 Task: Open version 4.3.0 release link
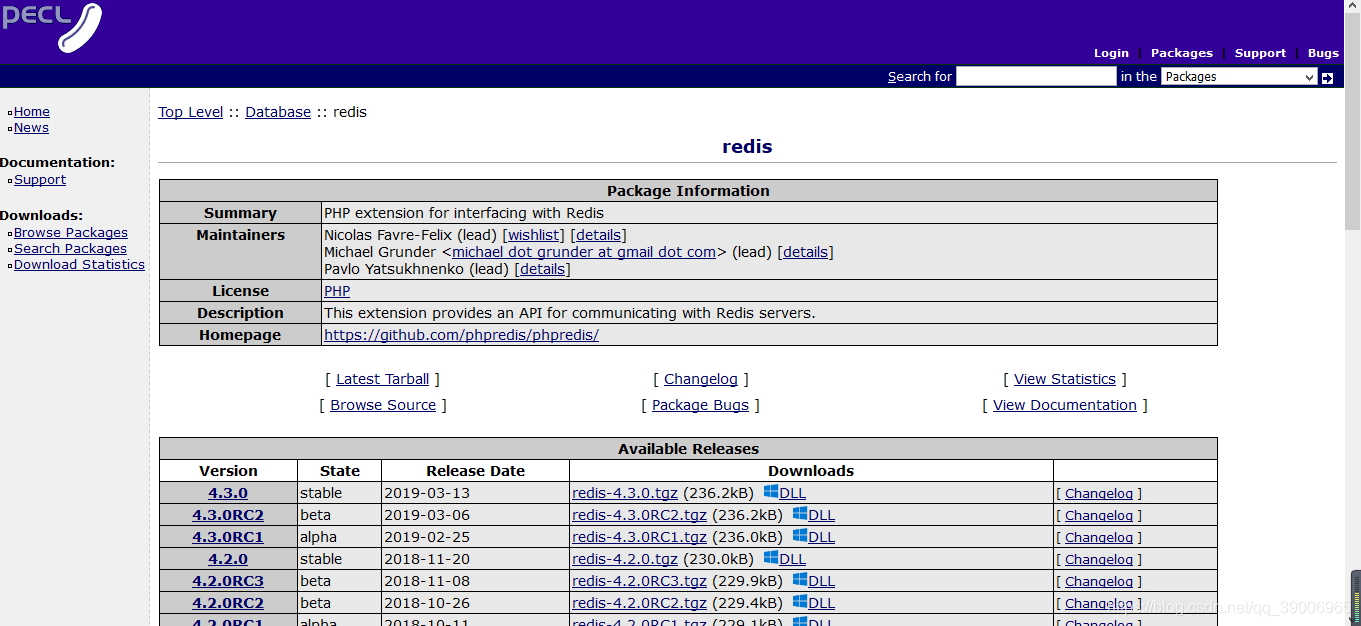tap(228, 493)
